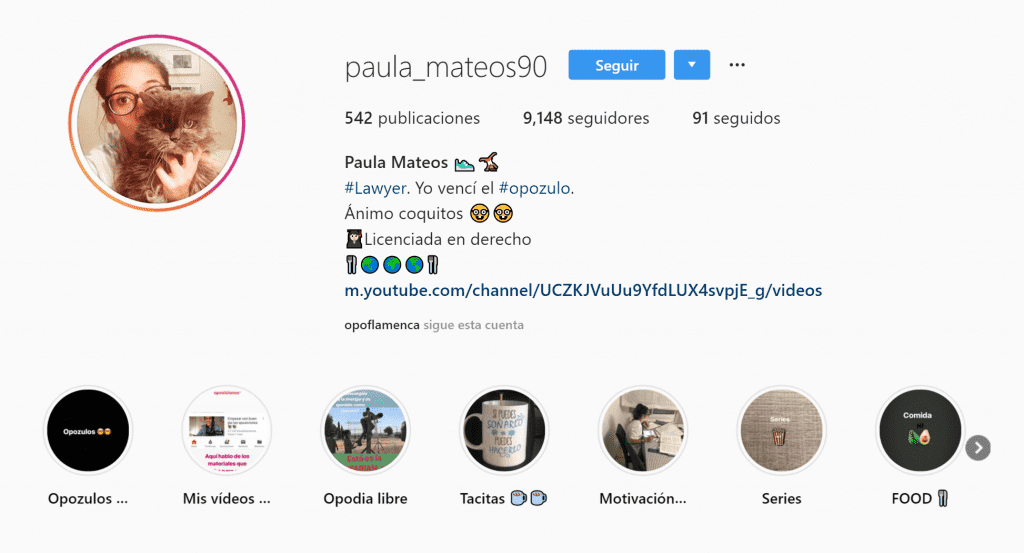1024x553 pixels.
Task: Select the 542 publicaciones count
Action: [x=412, y=118]
